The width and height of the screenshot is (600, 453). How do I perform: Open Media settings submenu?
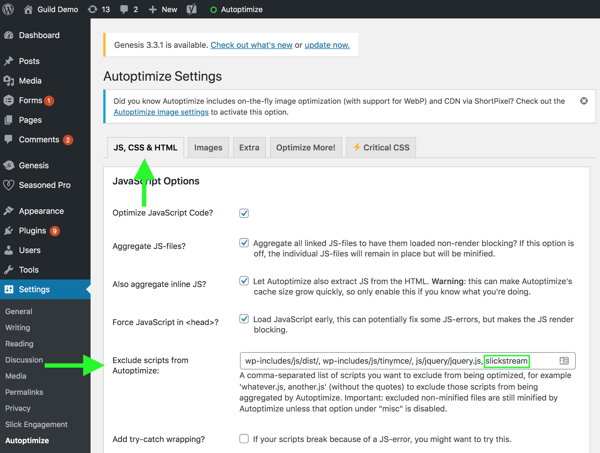pyautogui.click(x=16, y=376)
